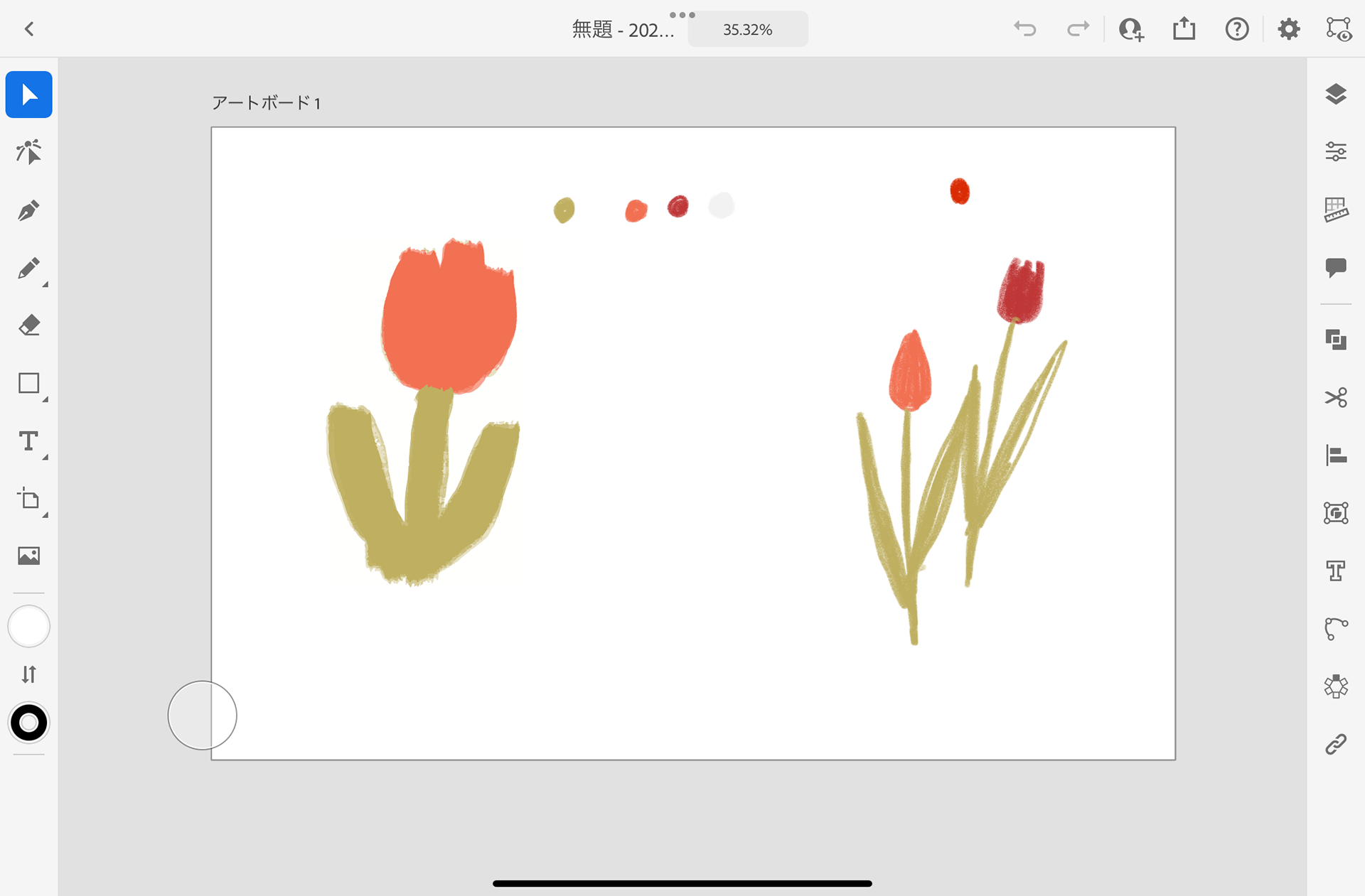Toggle the outline preview view
The image size is (1365, 896).
tap(1339, 29)
